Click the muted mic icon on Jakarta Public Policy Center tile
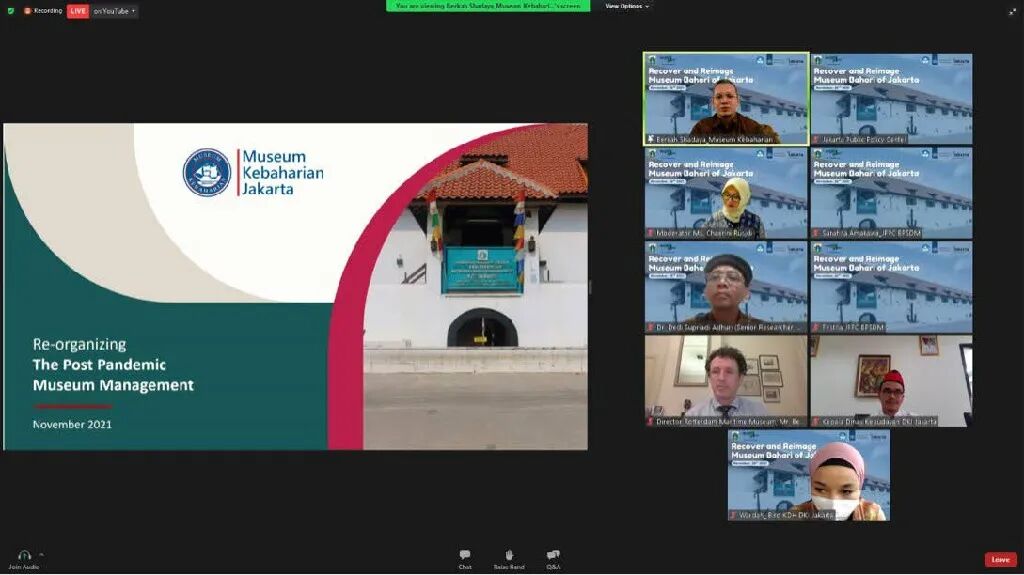This screenshot has width=1024, height=575. (x=816, y=139)
